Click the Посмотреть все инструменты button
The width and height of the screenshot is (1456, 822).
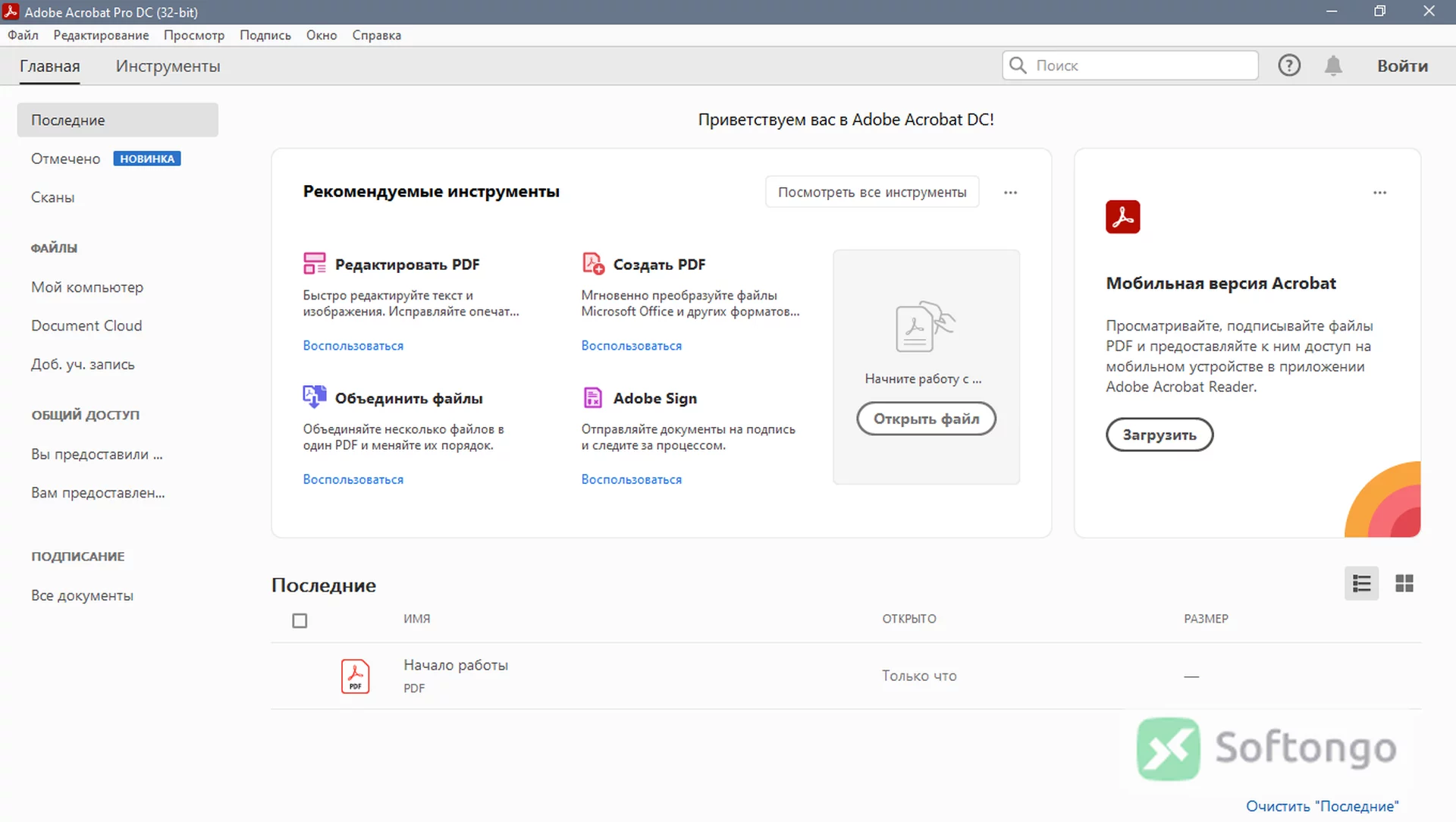click(x=872, y=192)
